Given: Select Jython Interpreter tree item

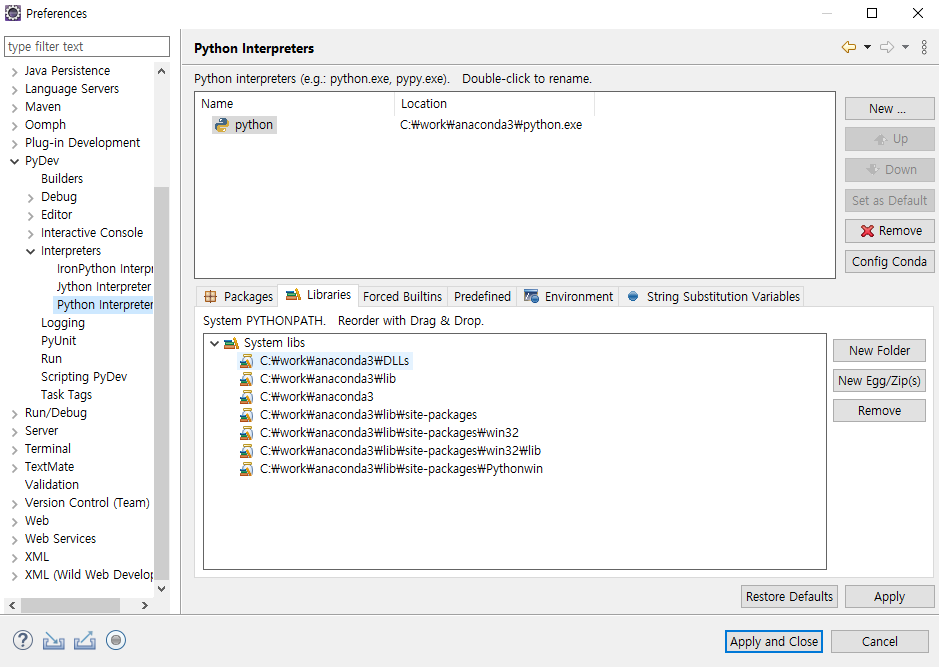Looking at the screenshot, I should tap(104, 287).
